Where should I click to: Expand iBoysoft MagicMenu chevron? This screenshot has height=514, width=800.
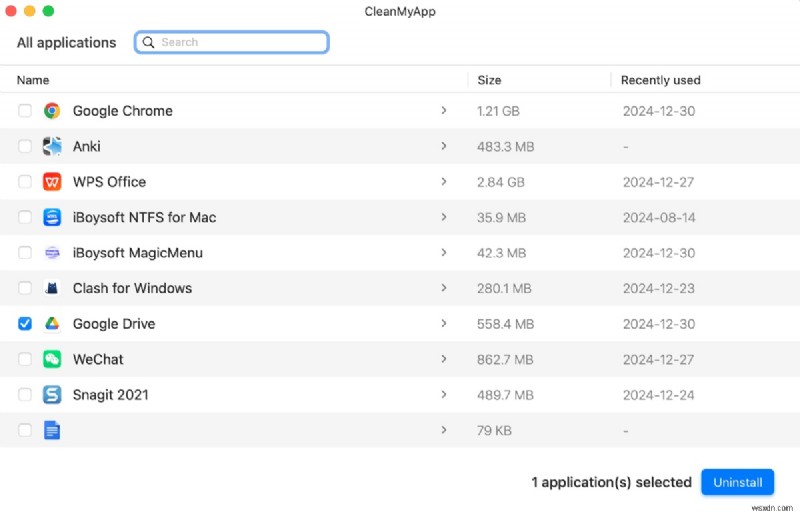[444, 252]
